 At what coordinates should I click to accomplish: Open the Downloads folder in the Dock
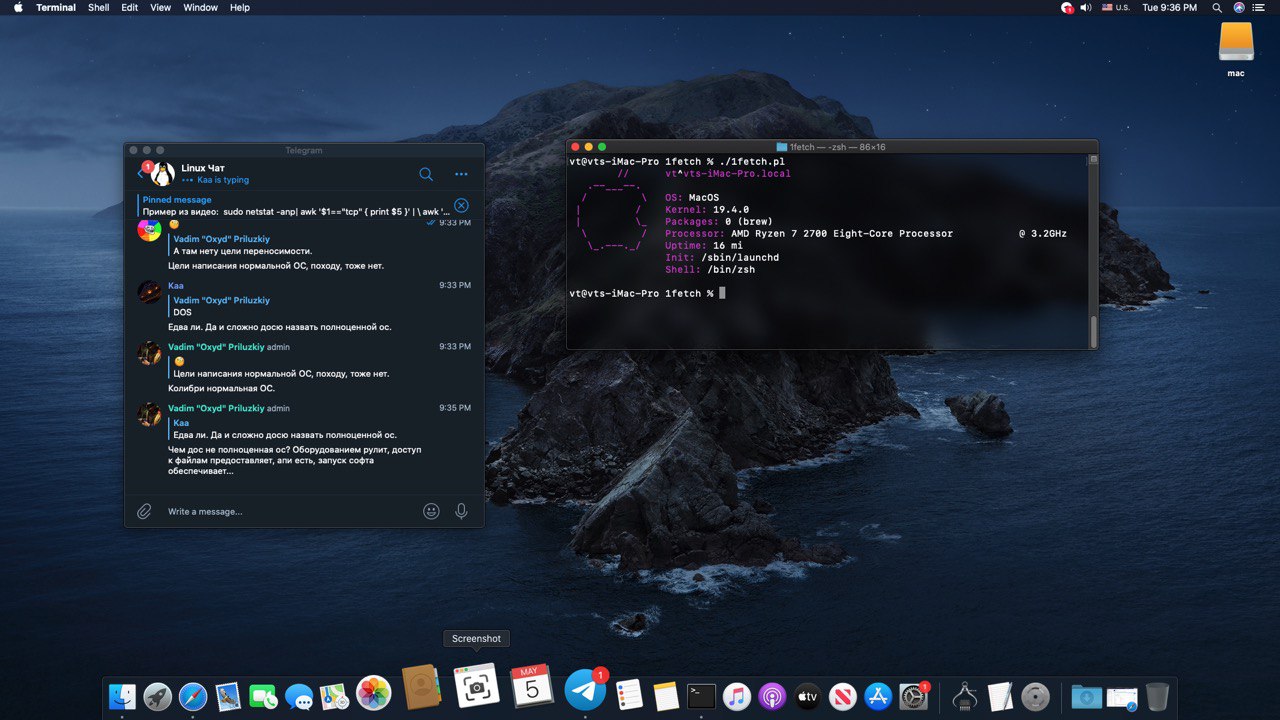[1085, 696]
